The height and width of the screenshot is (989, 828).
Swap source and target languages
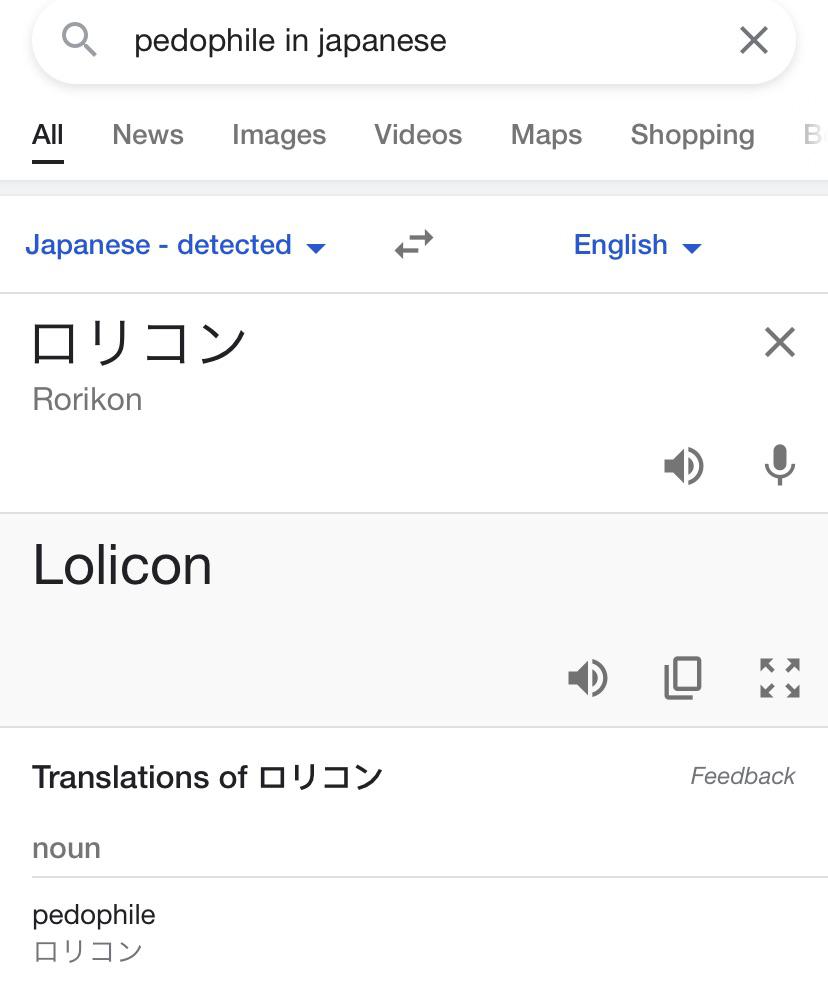414,244
